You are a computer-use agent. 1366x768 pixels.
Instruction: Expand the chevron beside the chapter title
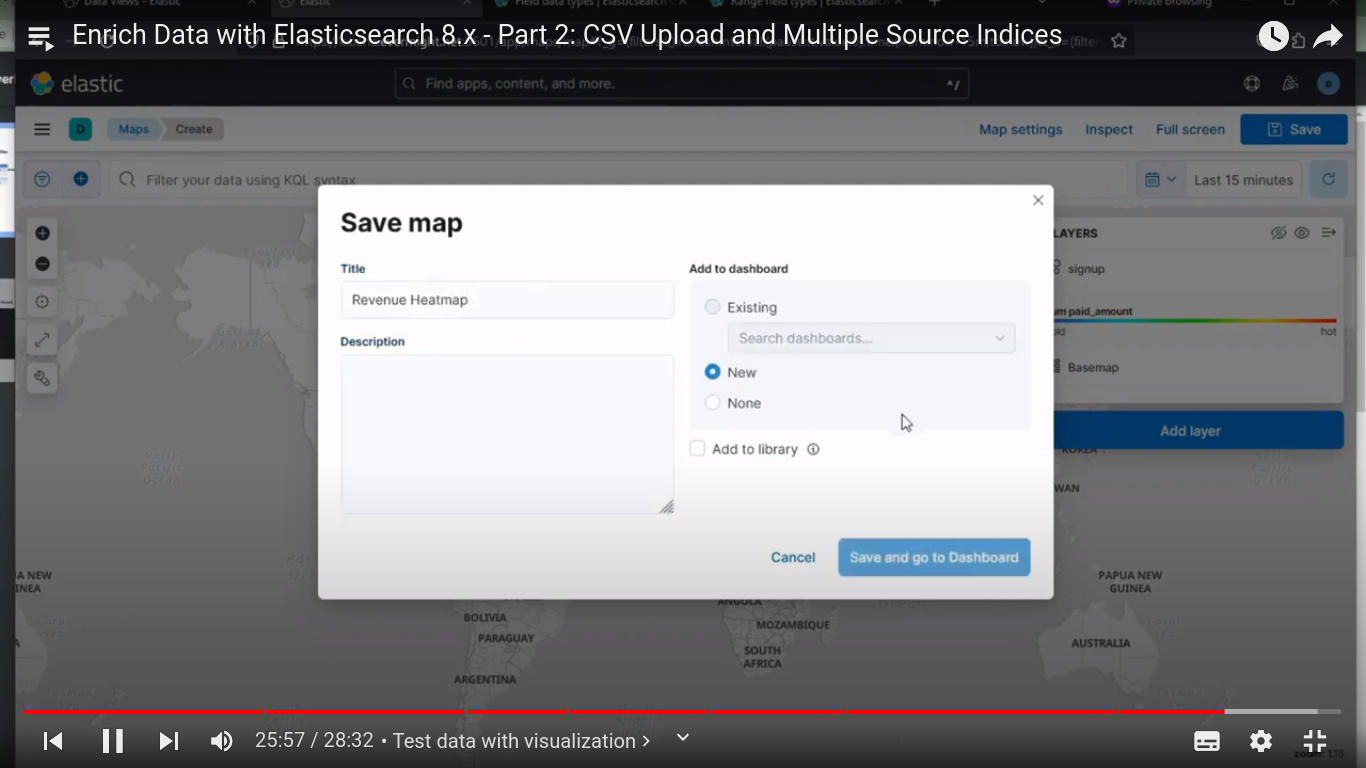(683, 738)
